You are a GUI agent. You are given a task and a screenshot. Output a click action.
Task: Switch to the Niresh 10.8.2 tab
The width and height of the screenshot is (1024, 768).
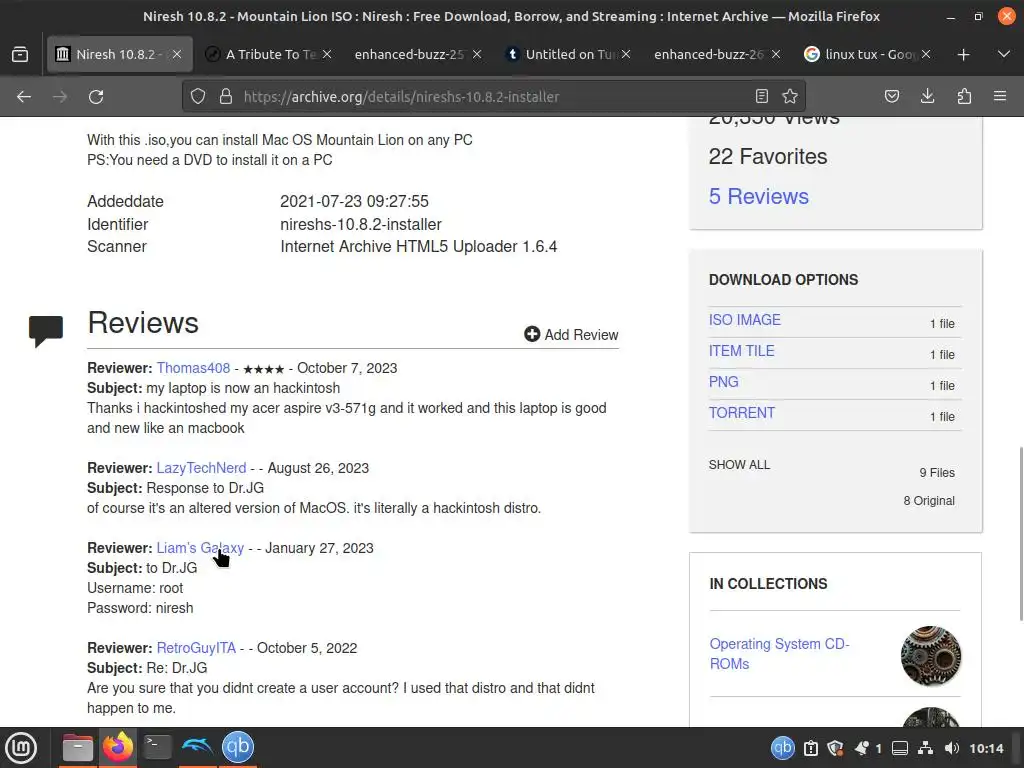click(x=120, y=54)
